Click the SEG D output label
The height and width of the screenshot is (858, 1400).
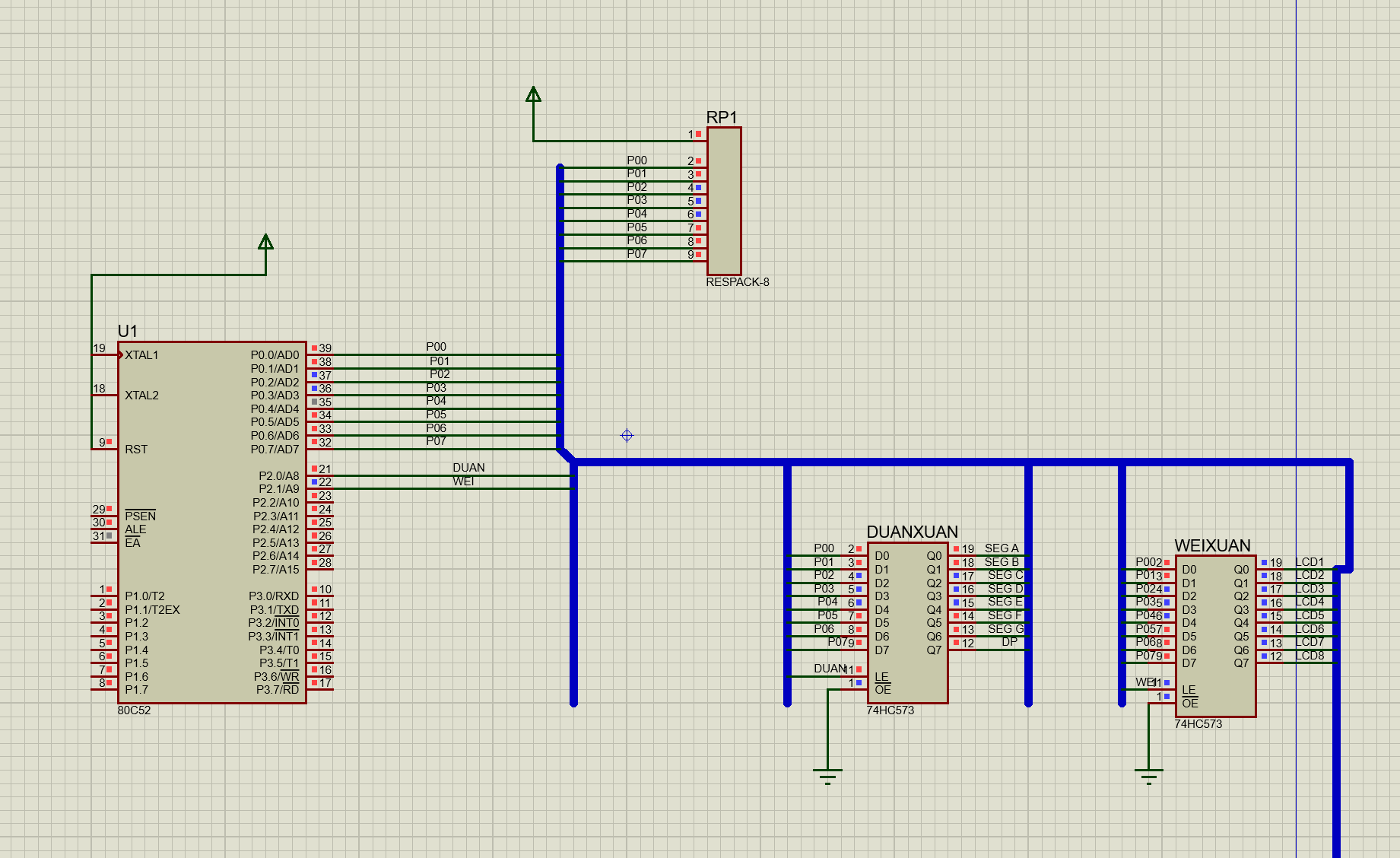click(1005, 589)
